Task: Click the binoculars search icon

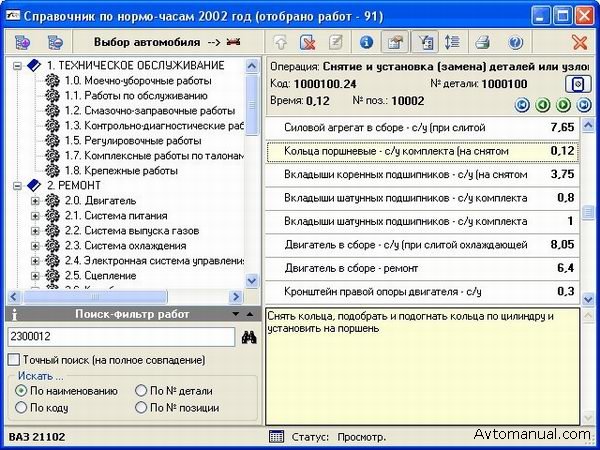Action: (249, 337)
